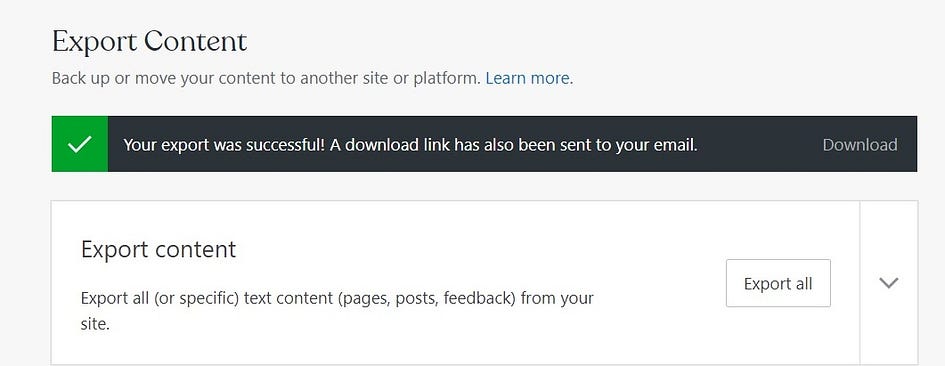This screenshot has width=945, height=366.
Task: Click the Export all button
Action: (778, 283)
